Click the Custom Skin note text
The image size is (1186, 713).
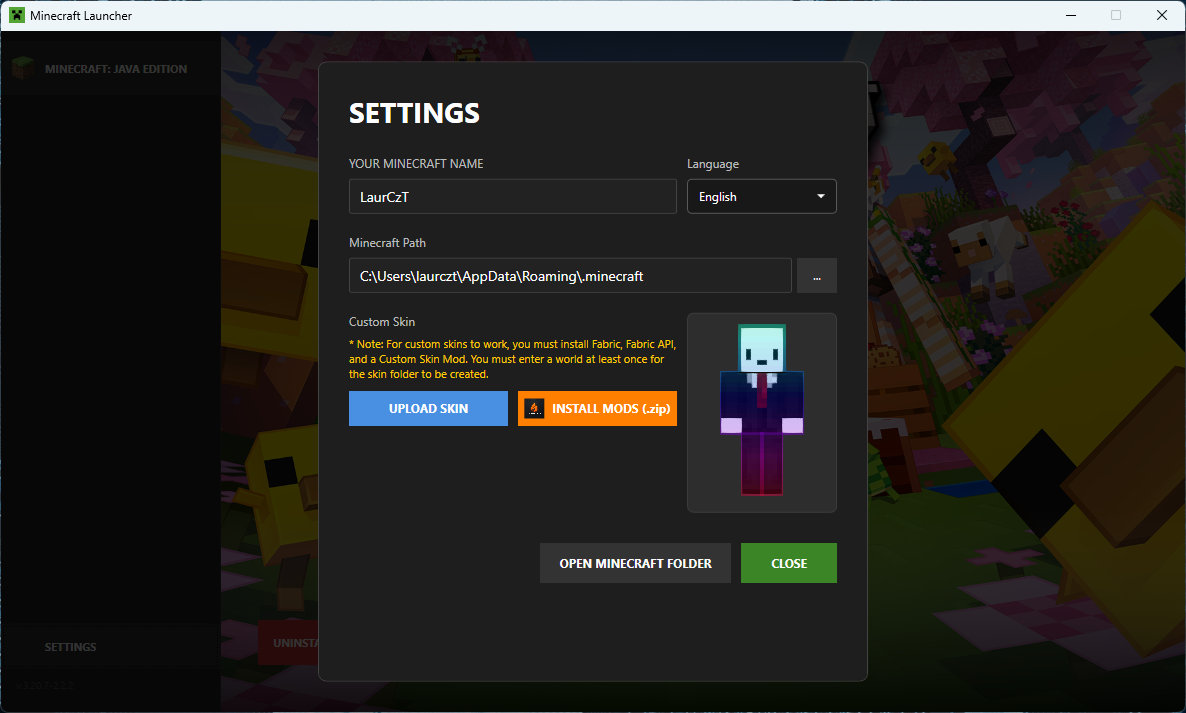tap(512, 359)
